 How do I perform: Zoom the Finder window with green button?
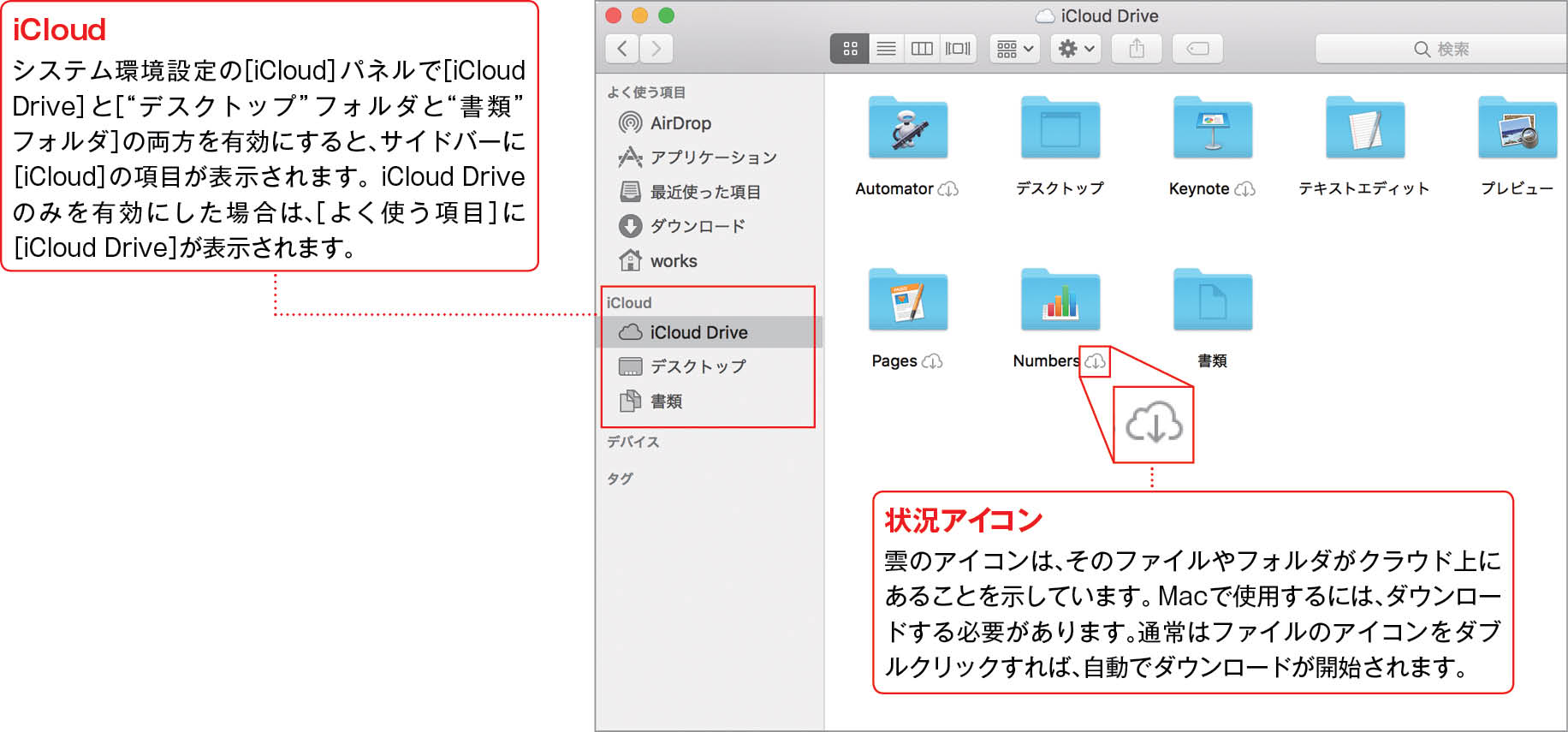(666, 15)
